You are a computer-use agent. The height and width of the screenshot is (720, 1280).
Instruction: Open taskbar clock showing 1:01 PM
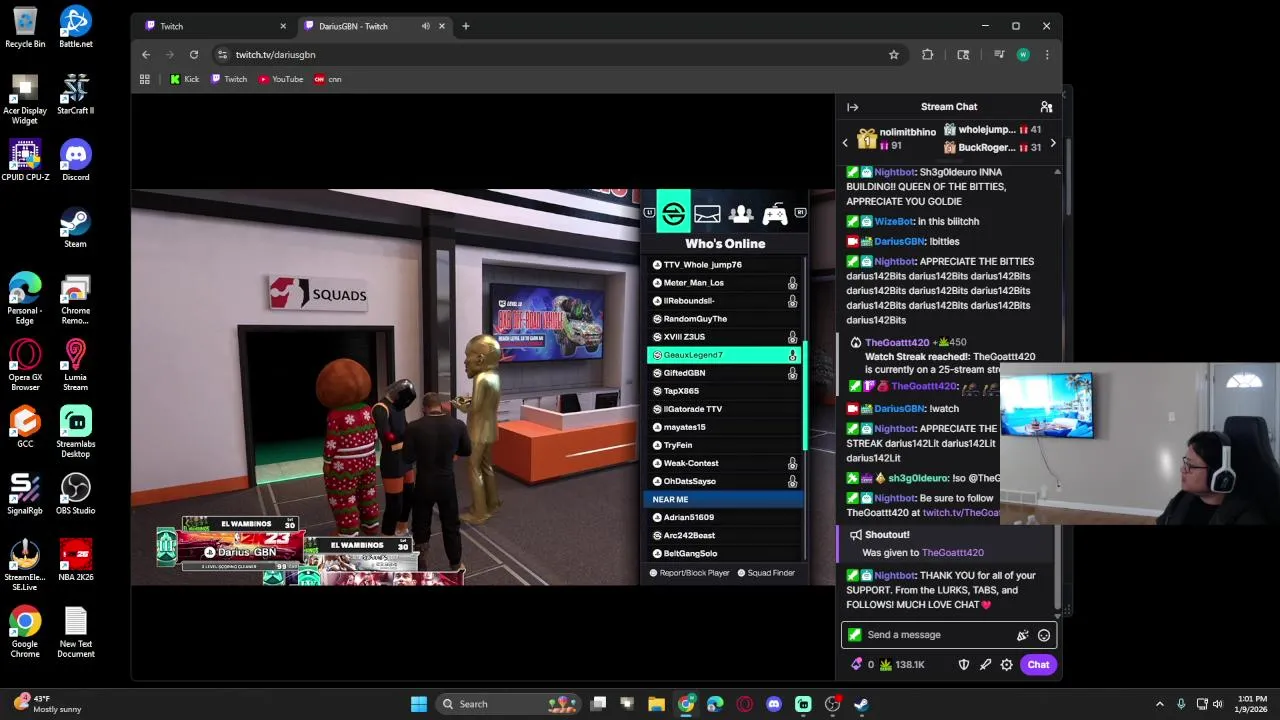click(1252, 704)
